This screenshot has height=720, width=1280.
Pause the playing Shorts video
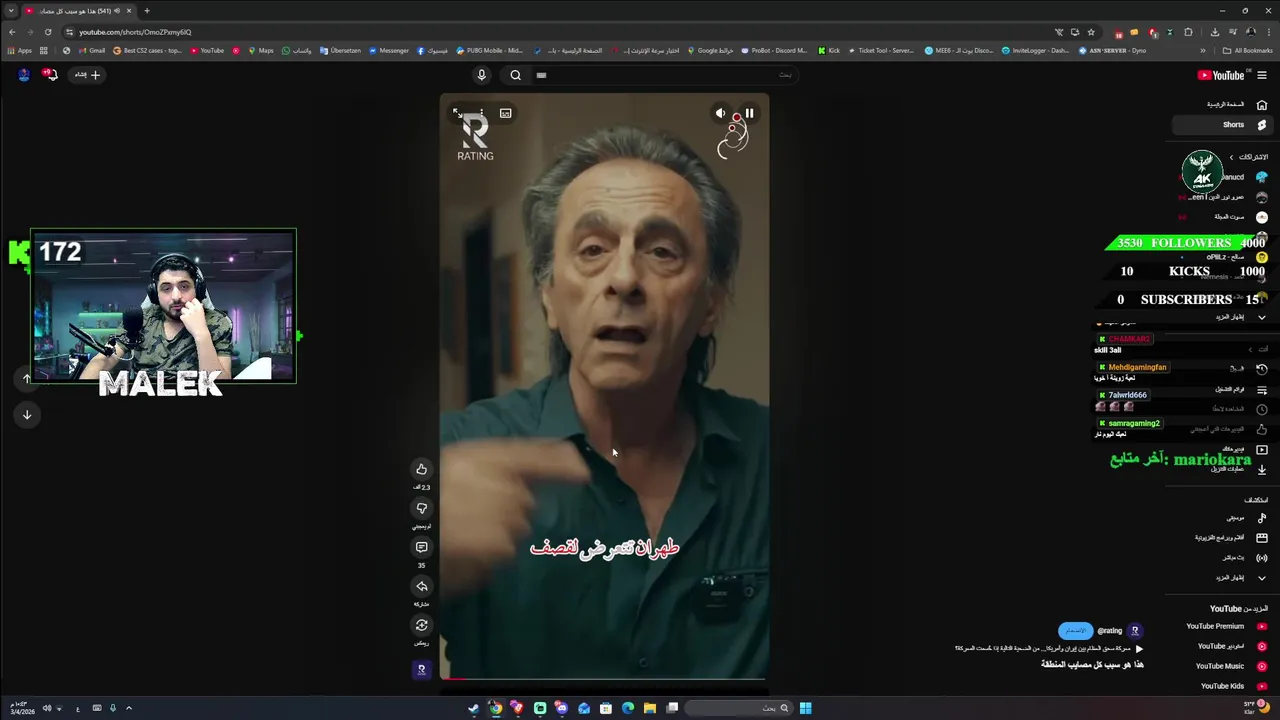click(x=749, y=113)
